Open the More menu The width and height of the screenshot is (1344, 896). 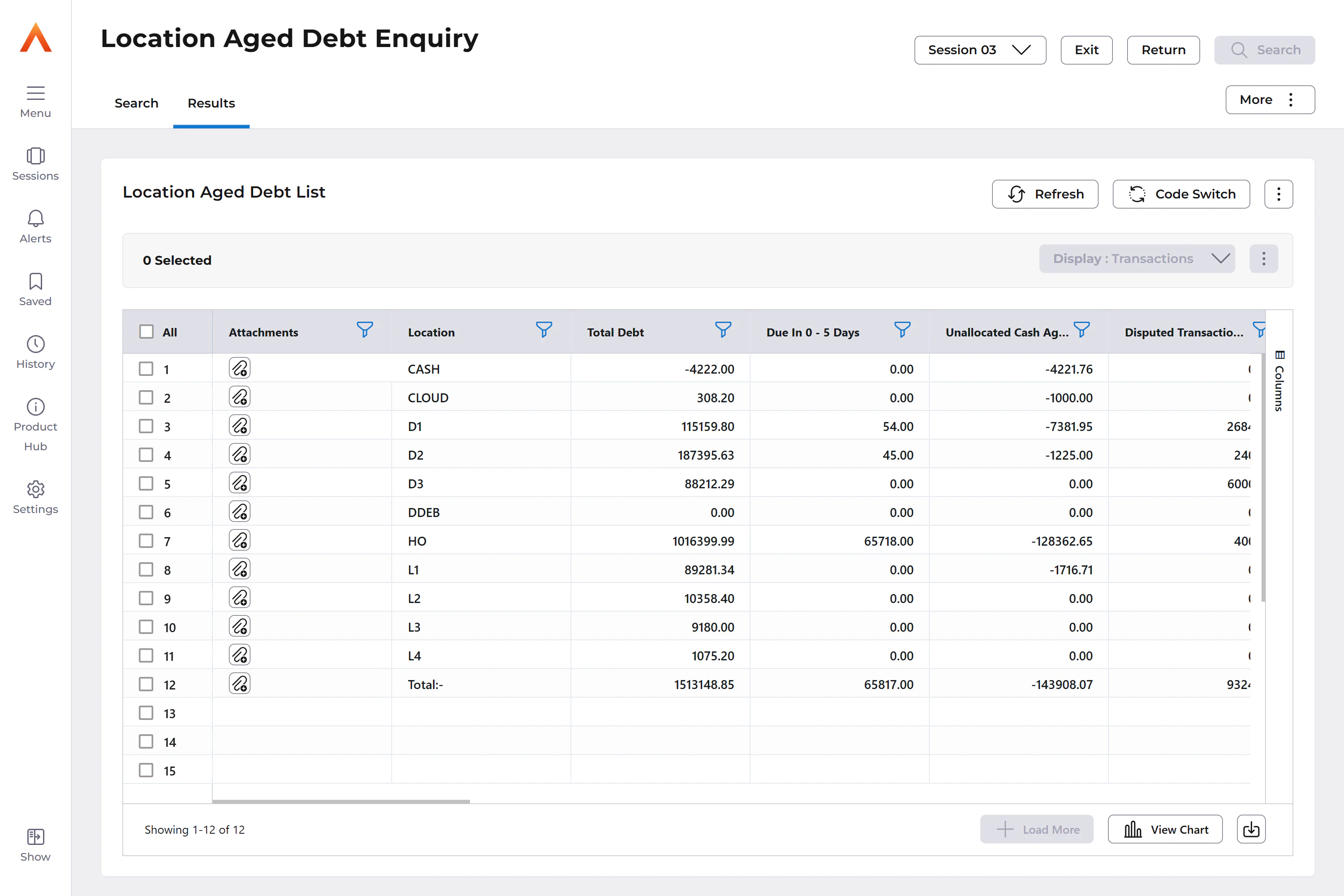1270,99
